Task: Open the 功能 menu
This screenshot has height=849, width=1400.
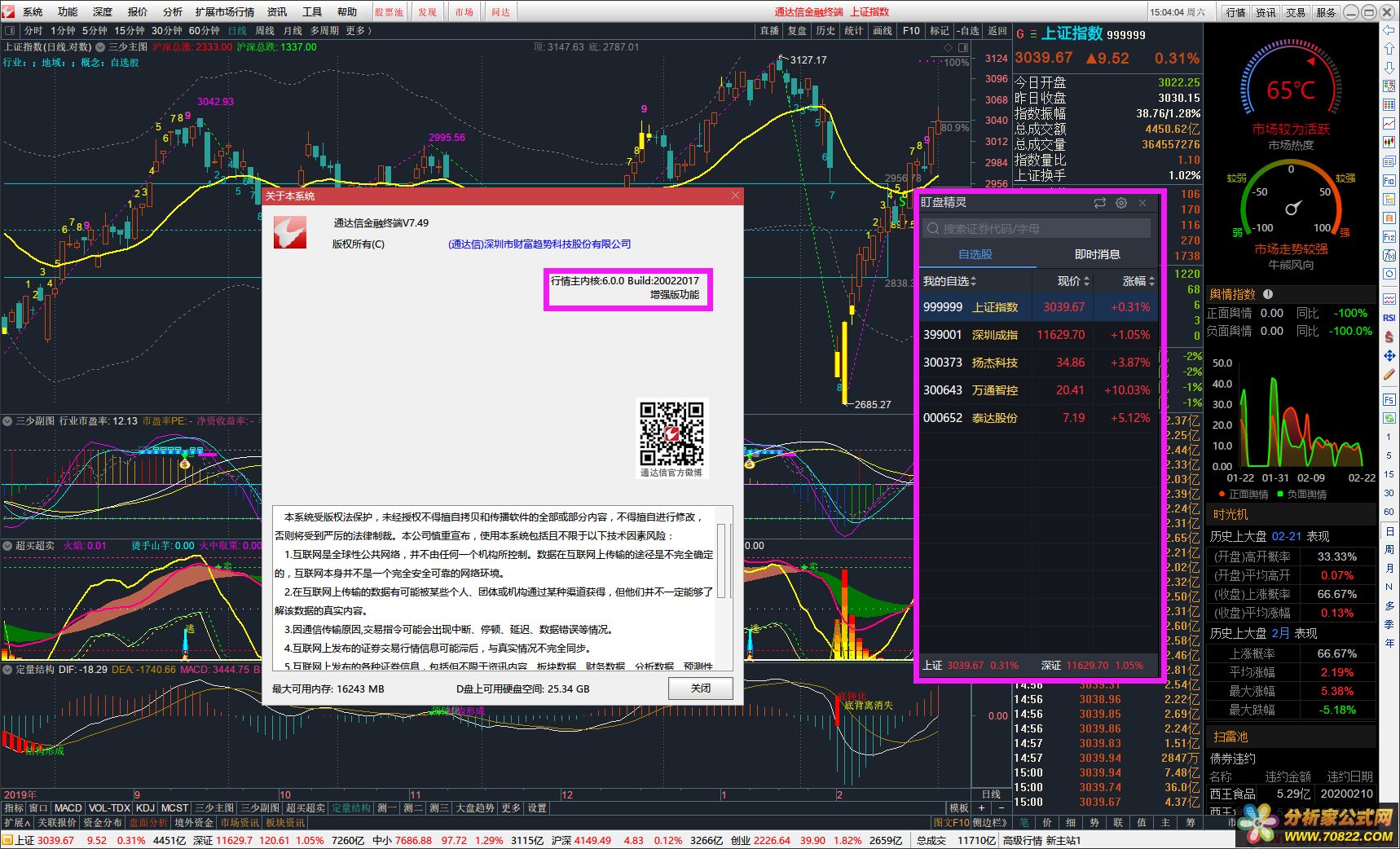Action: point(68,11)
